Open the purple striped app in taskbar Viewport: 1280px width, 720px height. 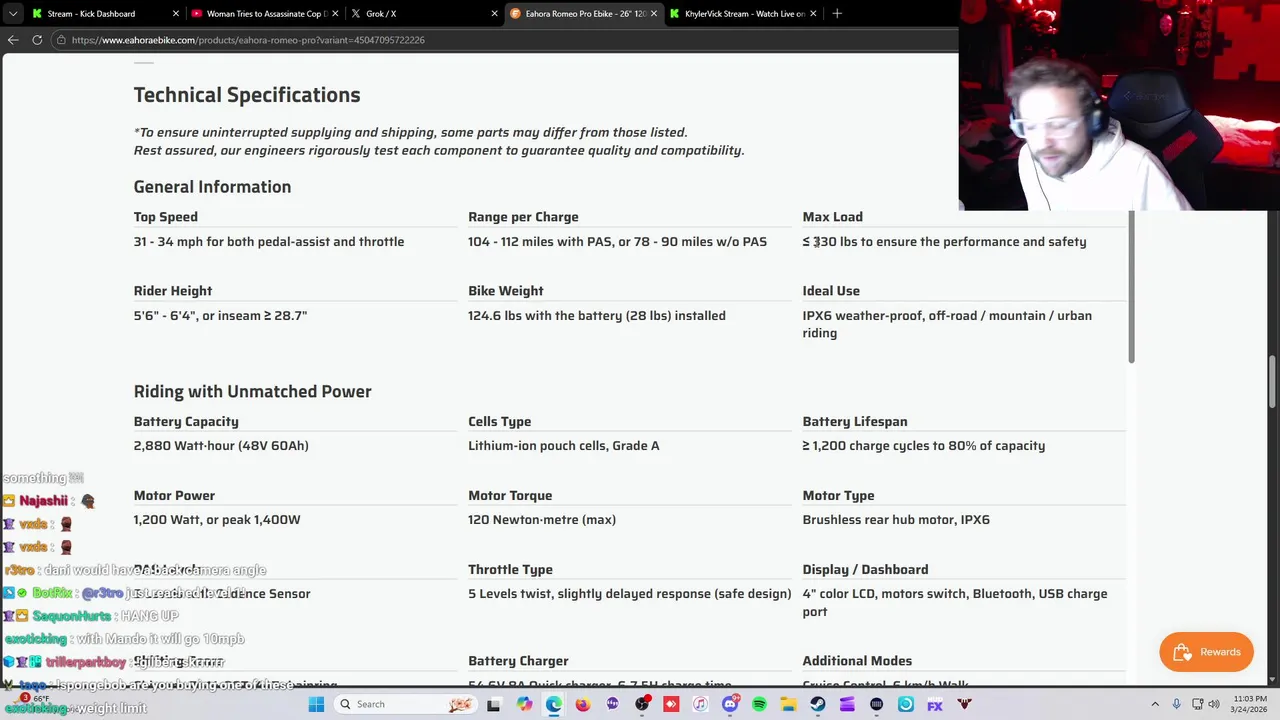pos(847,704)
